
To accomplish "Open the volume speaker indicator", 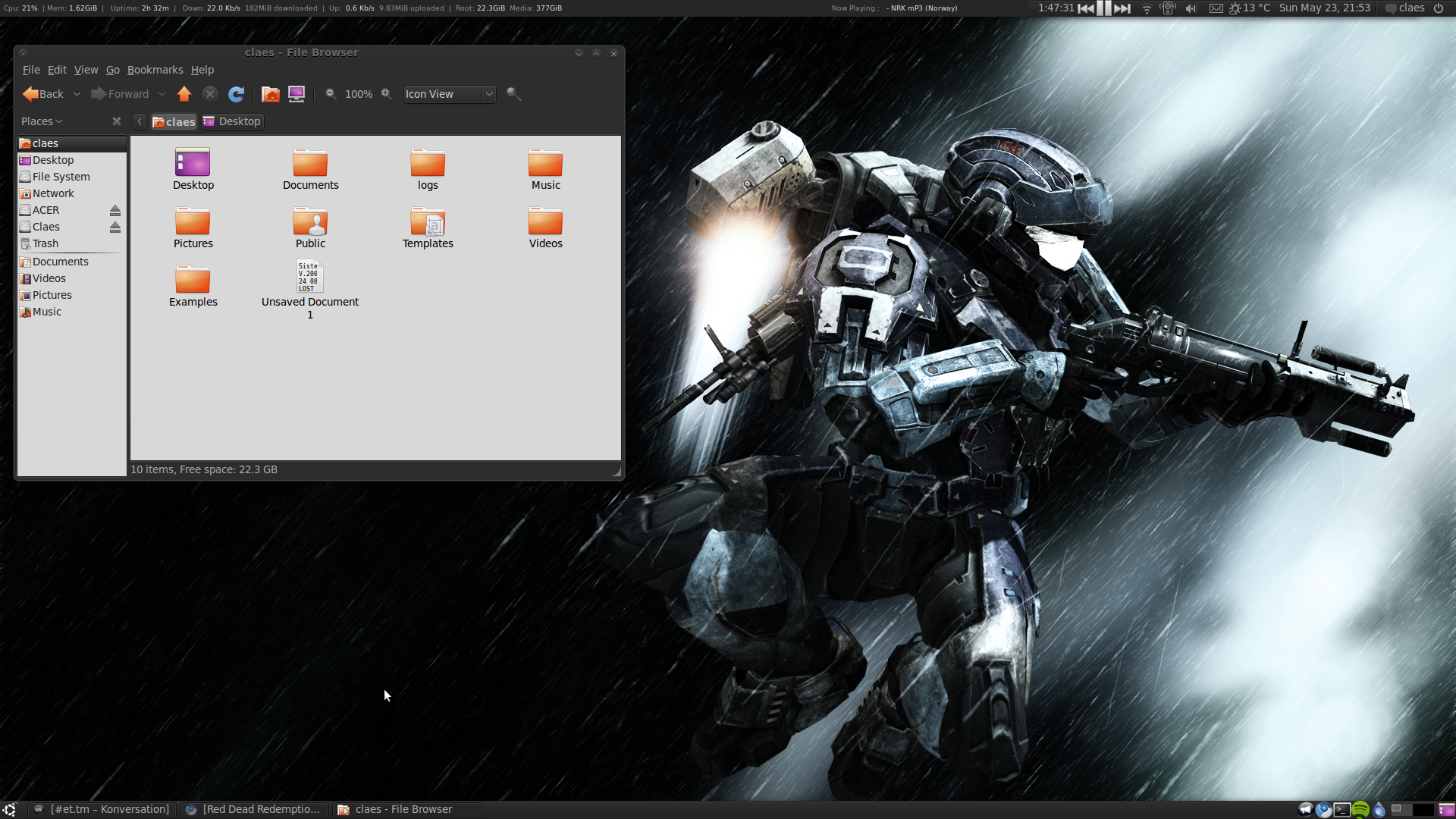I will [x=1191, y=8].
